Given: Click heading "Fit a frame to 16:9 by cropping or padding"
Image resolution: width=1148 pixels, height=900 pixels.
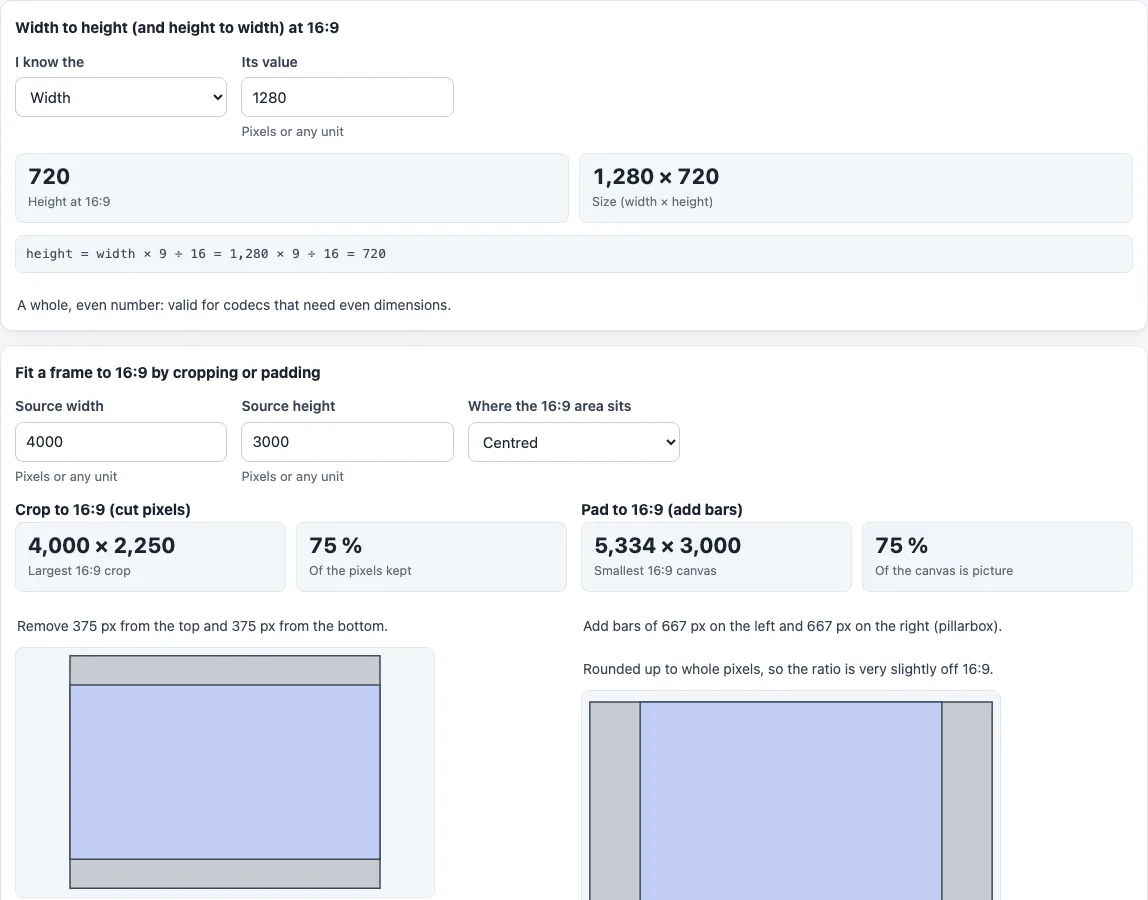Looking at the screenshot, I should 168,373.
